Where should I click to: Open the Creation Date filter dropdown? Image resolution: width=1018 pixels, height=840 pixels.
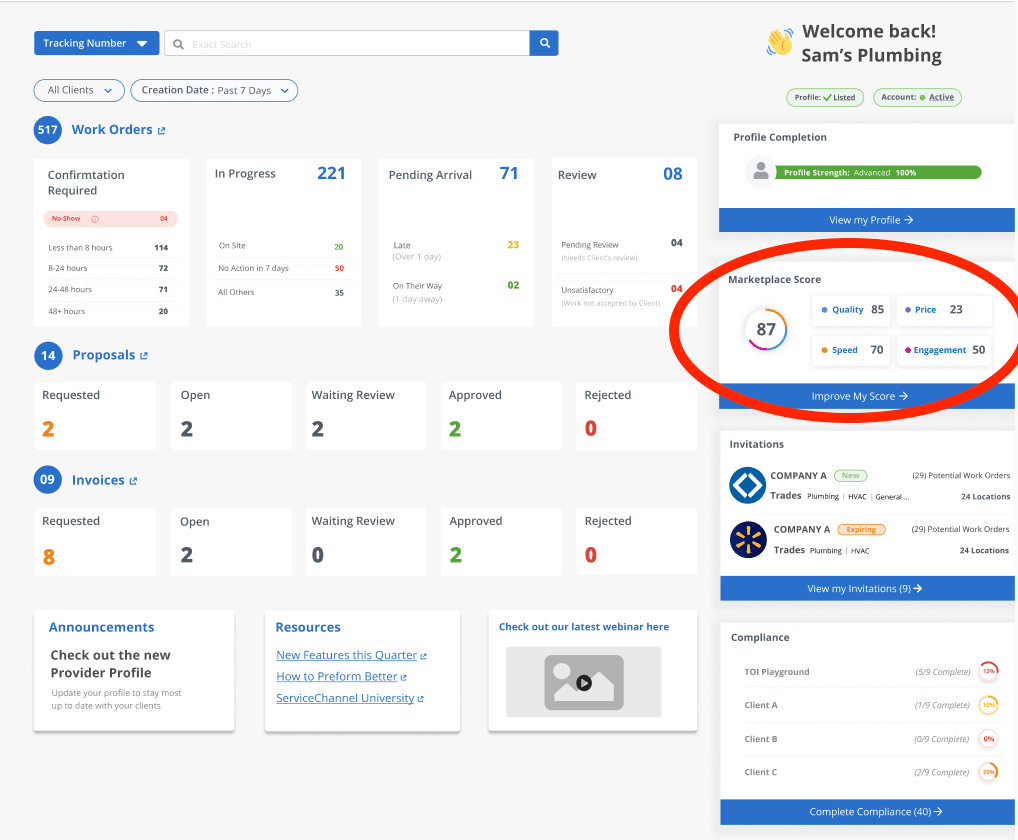214,90
